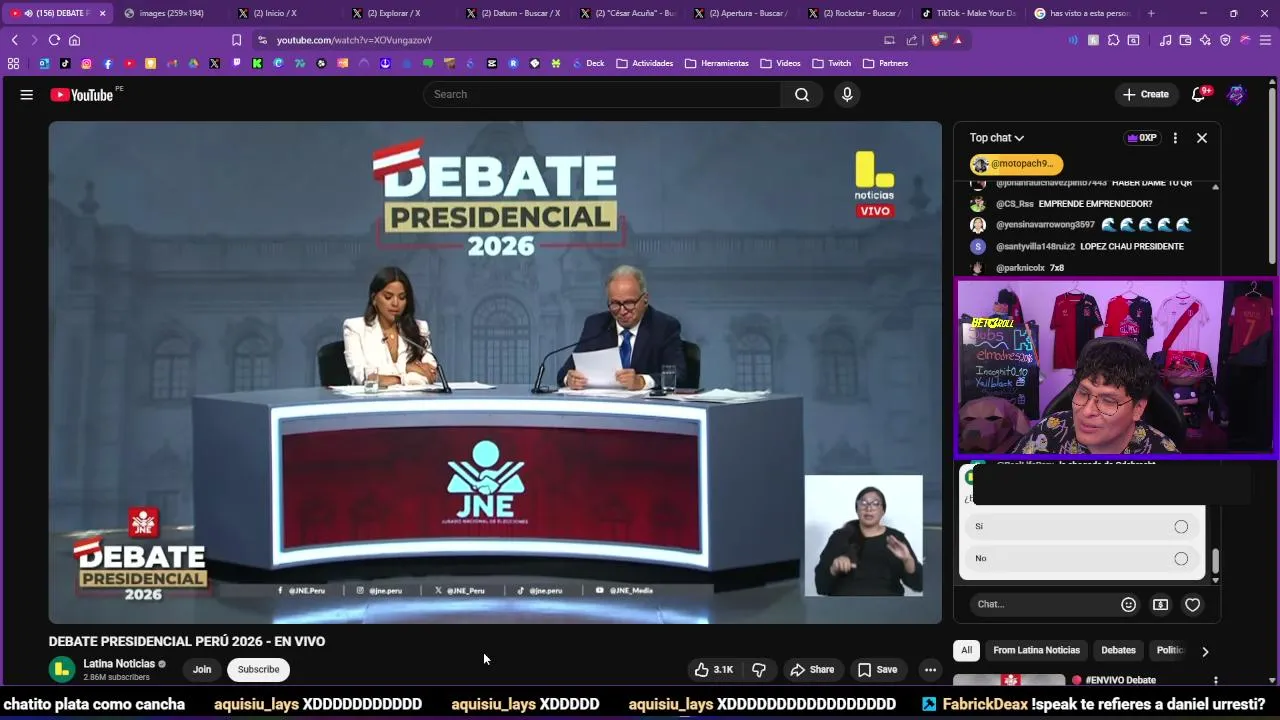
Task: Select the "All" filter chip
Action: [x=966, y=651]
